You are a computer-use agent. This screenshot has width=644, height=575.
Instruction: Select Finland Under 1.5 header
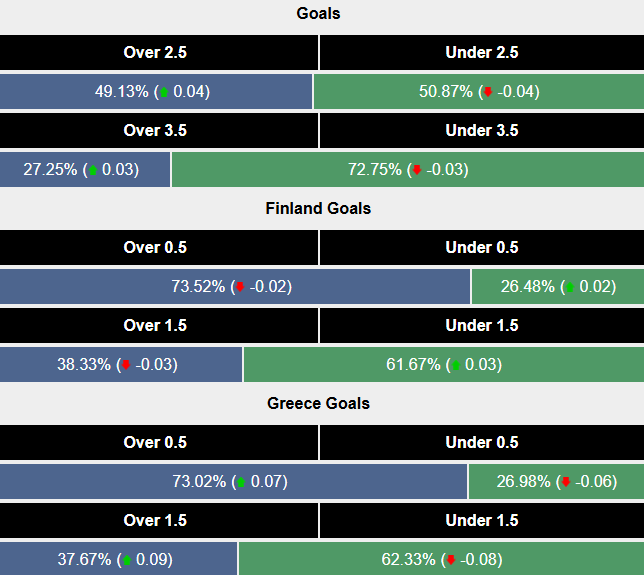click(x=482, y=326)
